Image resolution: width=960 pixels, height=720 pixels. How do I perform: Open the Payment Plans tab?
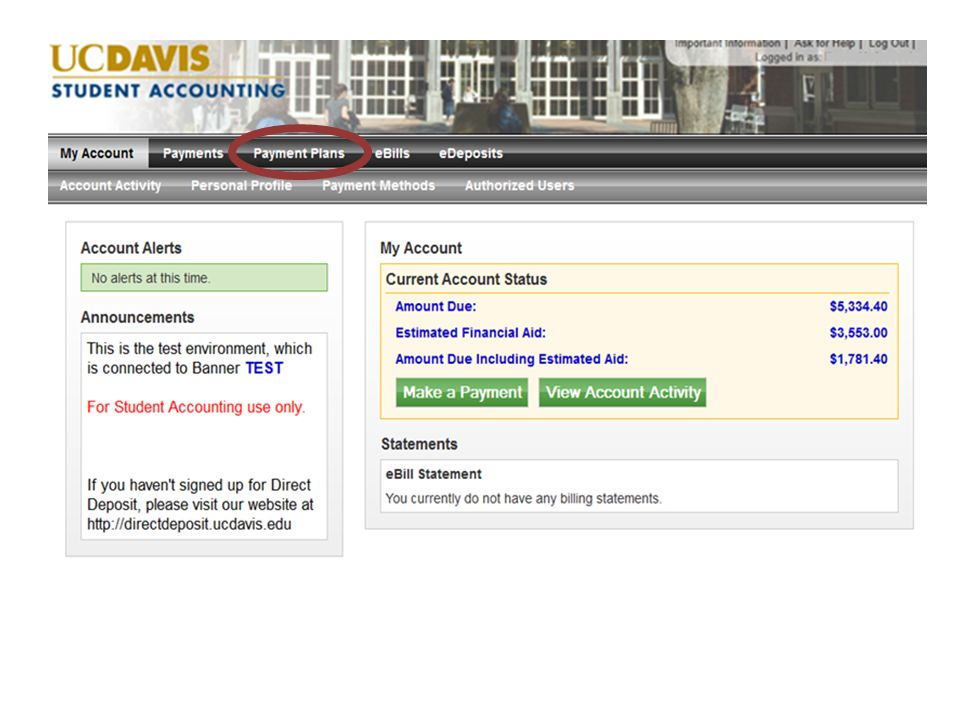[299, 153]
